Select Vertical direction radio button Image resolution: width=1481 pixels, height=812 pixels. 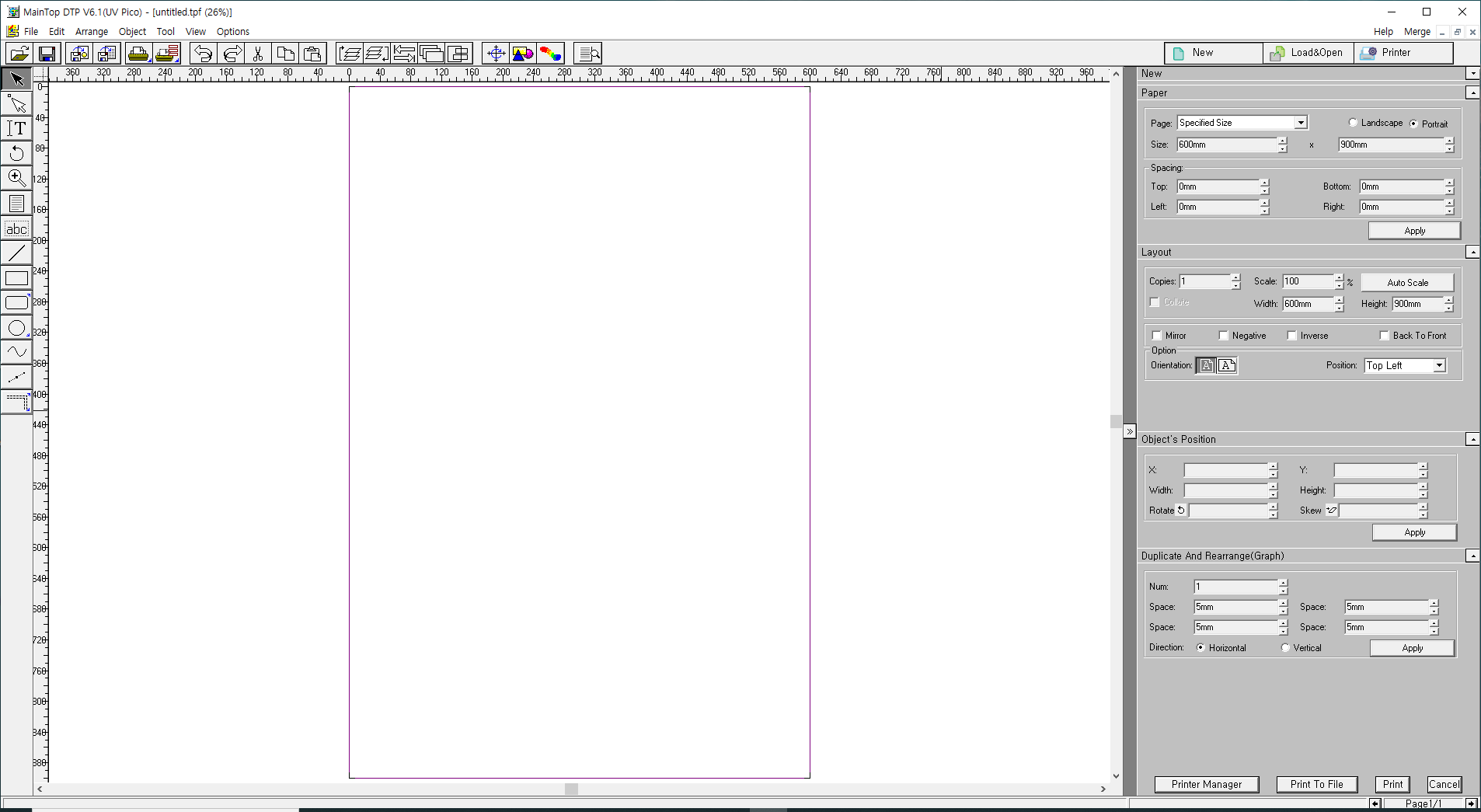(1285, 648)
